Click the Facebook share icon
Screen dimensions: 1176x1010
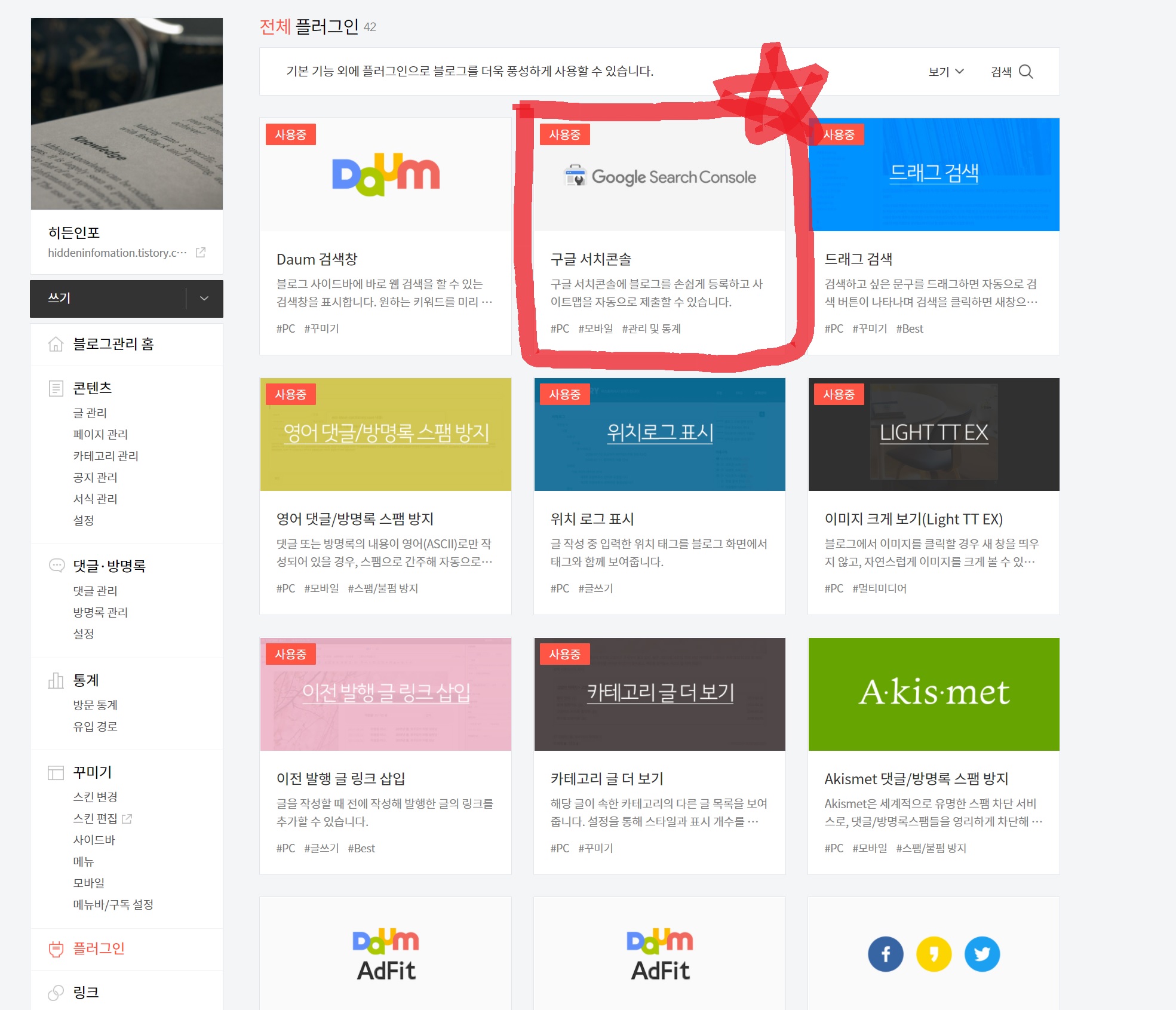pos(885,954)
